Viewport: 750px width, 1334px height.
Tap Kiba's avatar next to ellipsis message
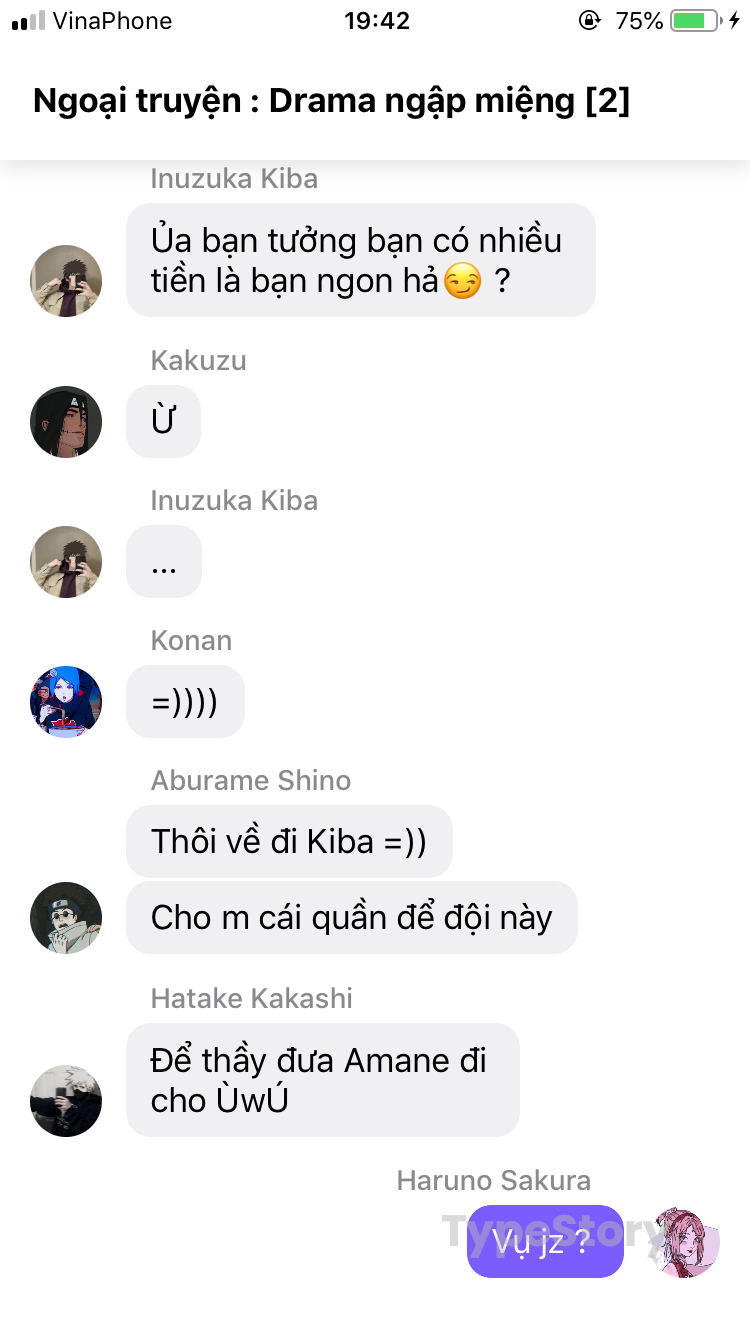pos(66,562)
